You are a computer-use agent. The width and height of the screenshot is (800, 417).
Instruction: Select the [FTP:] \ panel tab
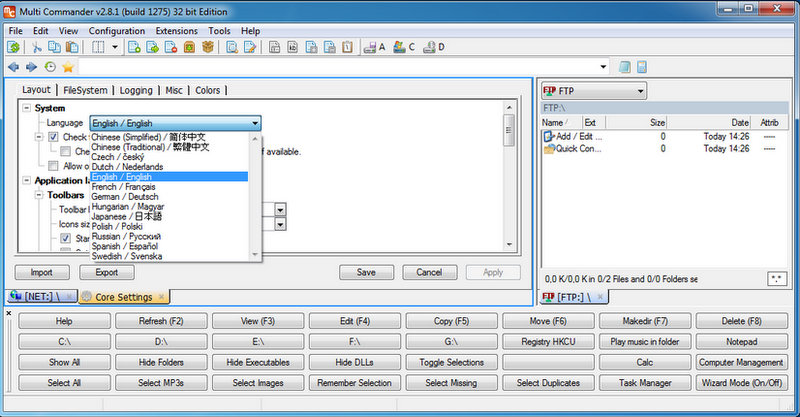574,297
